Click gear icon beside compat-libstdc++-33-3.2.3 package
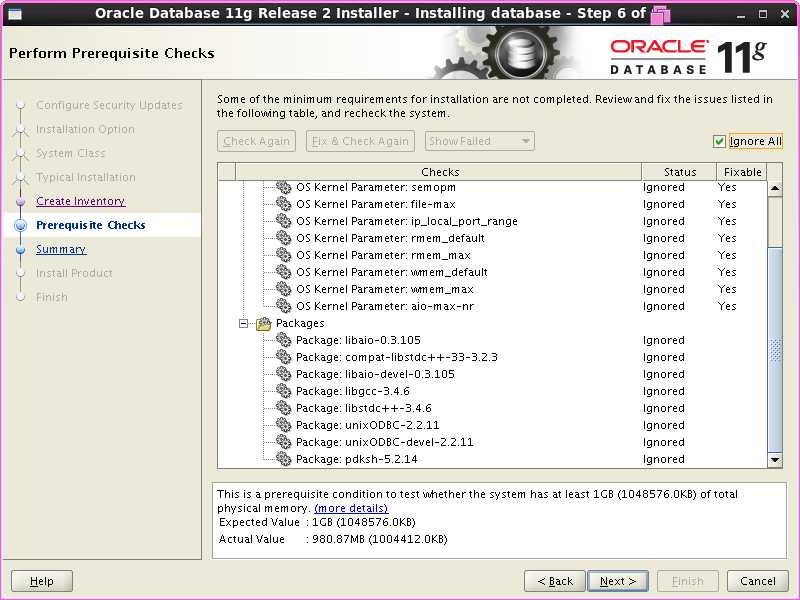This screenshot has width=800, height=600. tap(283, 357)
